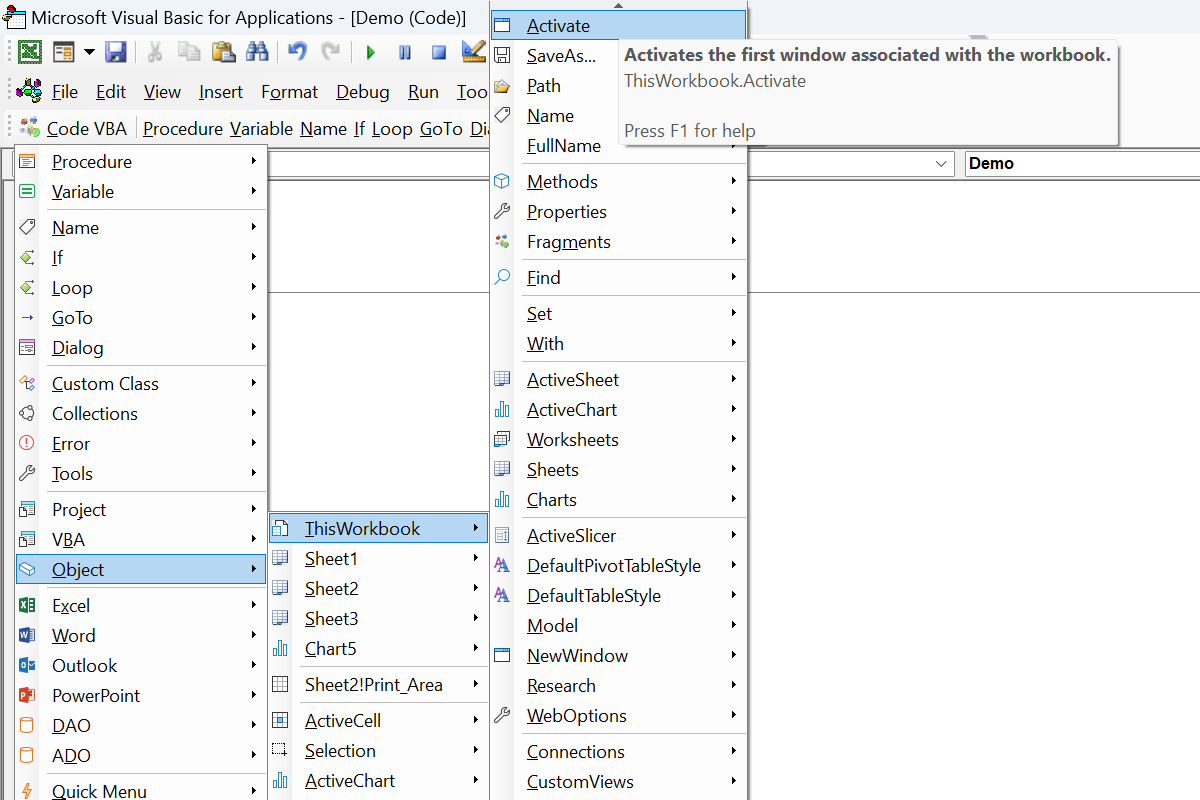Click the If button on the Code VBA toolbar
This screenshot has width=1200, height=800.
[360, 128]
